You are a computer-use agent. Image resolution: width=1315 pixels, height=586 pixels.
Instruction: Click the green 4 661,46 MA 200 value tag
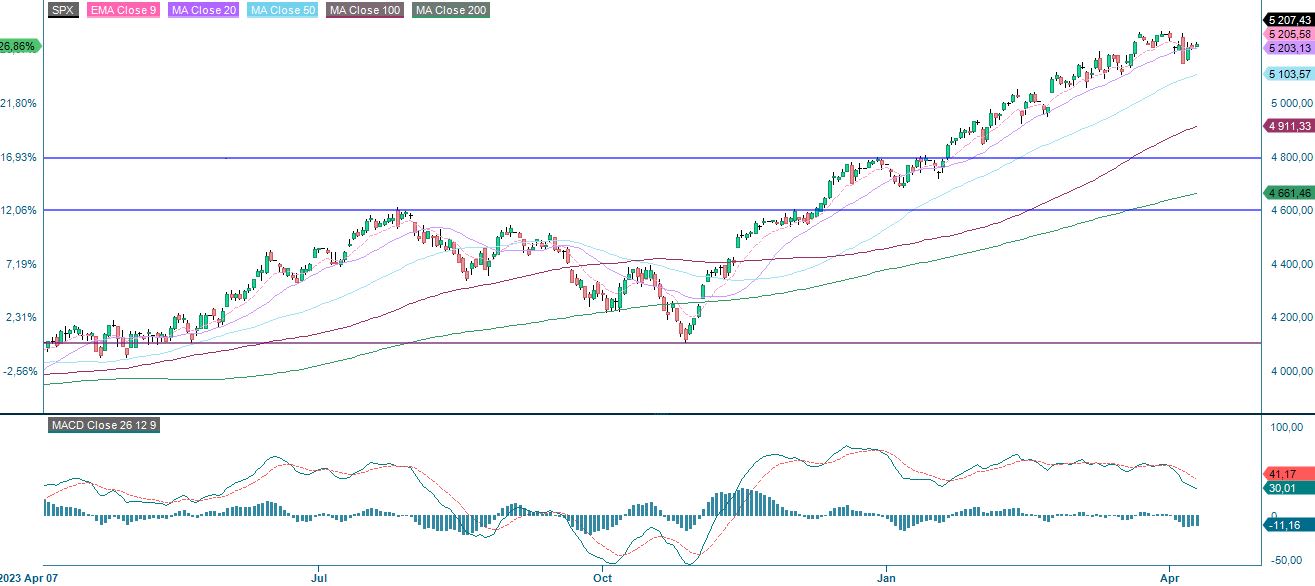click(1288, 192)
